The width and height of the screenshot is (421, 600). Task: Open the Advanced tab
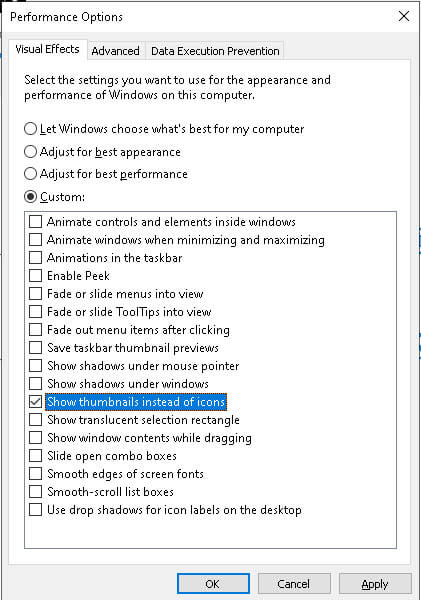[x=115, y=51]
